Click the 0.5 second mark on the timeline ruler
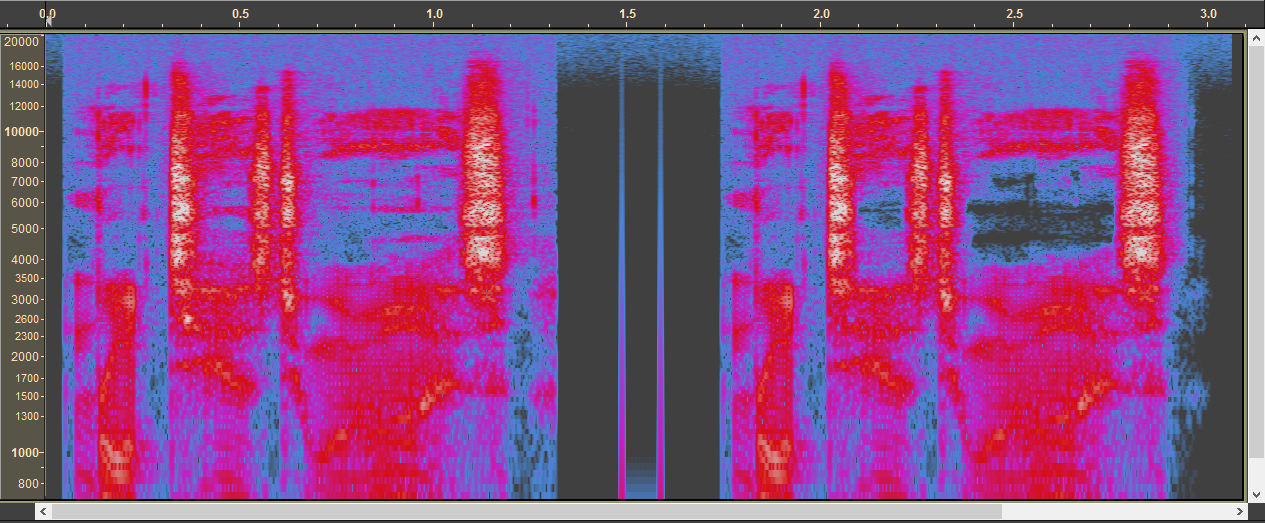1265x523 pixels. tap(240, 14)
